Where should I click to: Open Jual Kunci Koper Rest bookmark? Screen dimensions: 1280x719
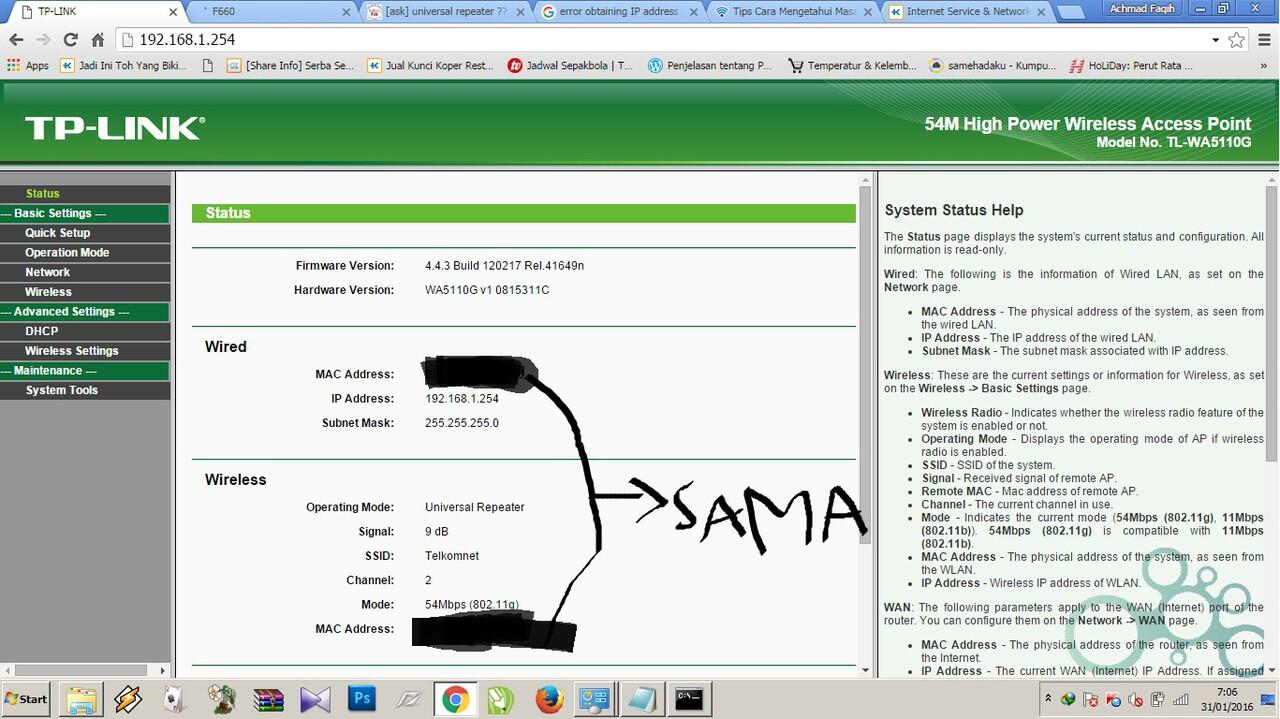431,66
